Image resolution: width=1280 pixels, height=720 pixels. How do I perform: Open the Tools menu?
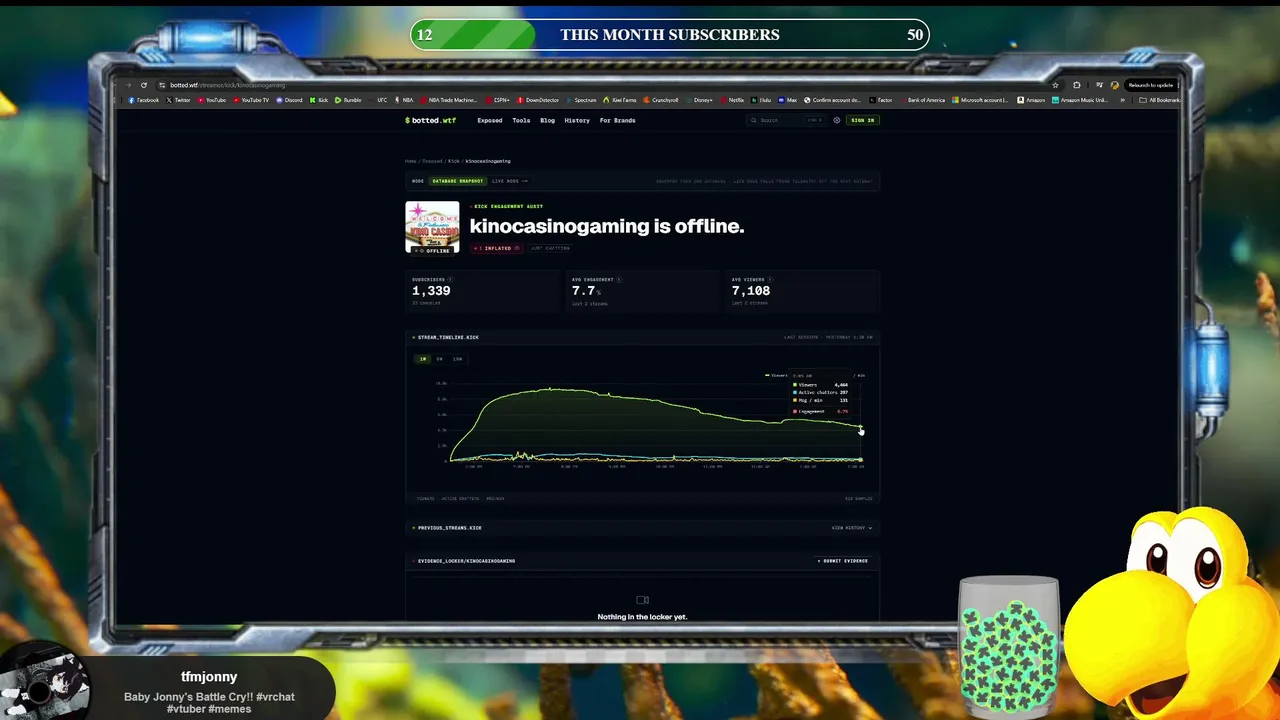click(521, 120)
